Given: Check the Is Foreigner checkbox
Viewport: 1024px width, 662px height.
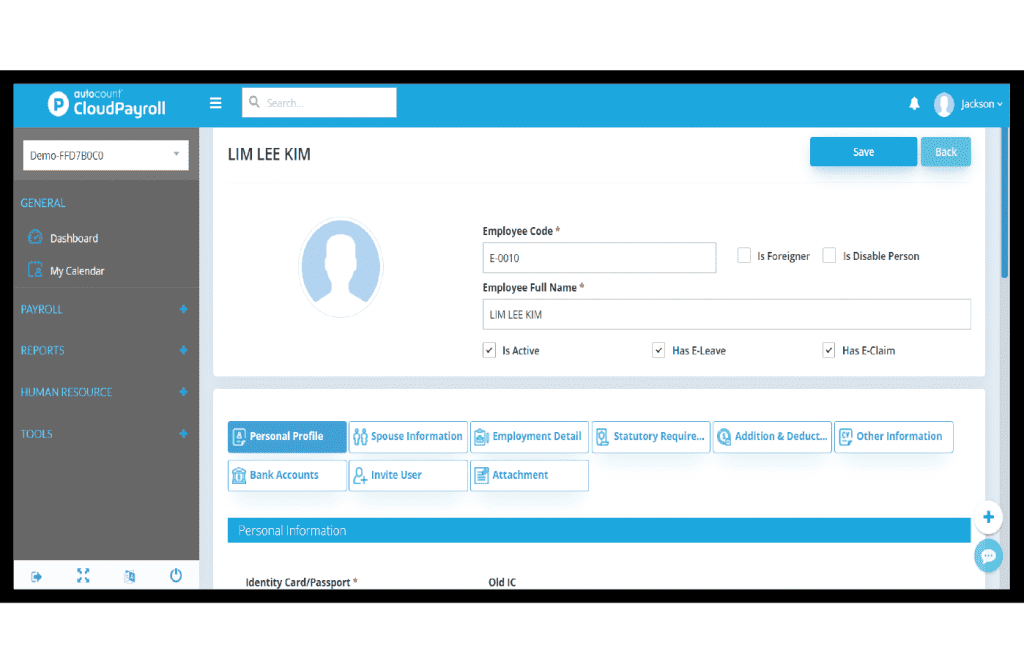Looking at the screenshot, I should 744,256.
